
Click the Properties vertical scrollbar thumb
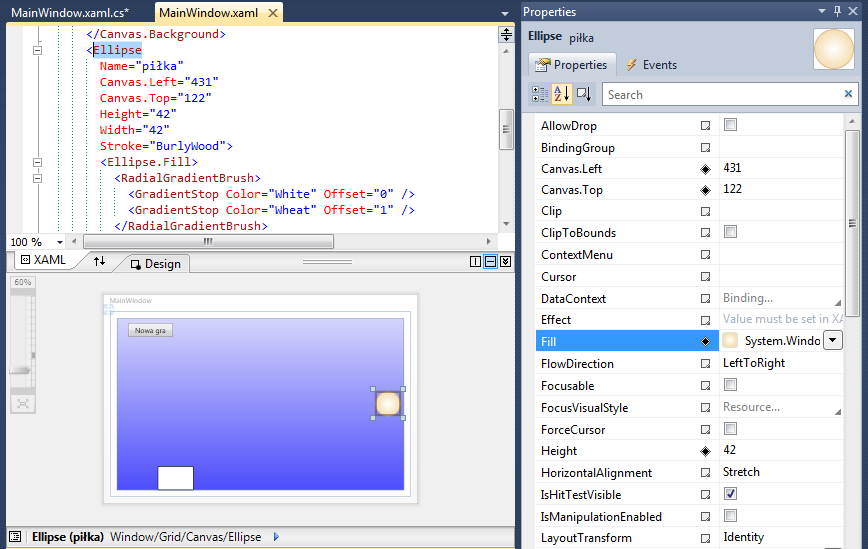point(852,223)
